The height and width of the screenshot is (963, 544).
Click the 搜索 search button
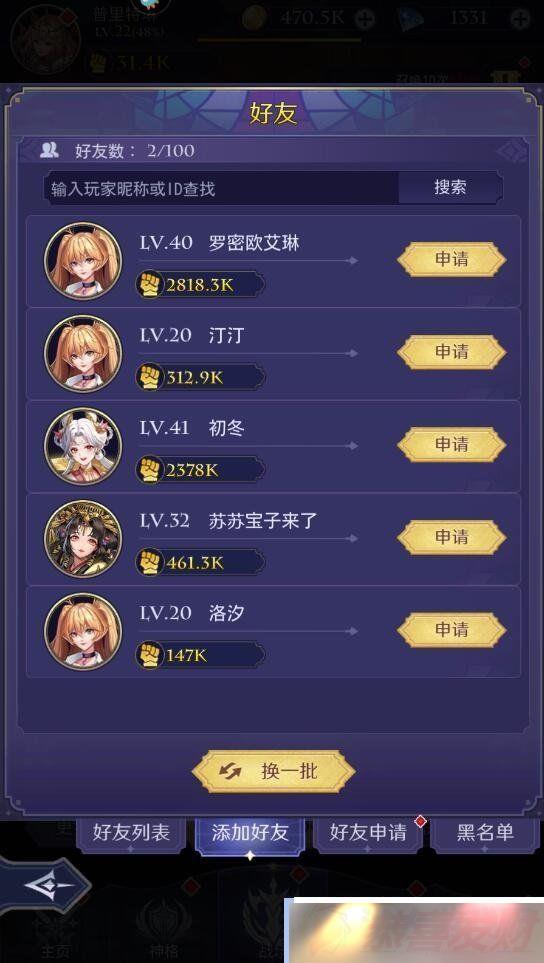click(450, 188)
